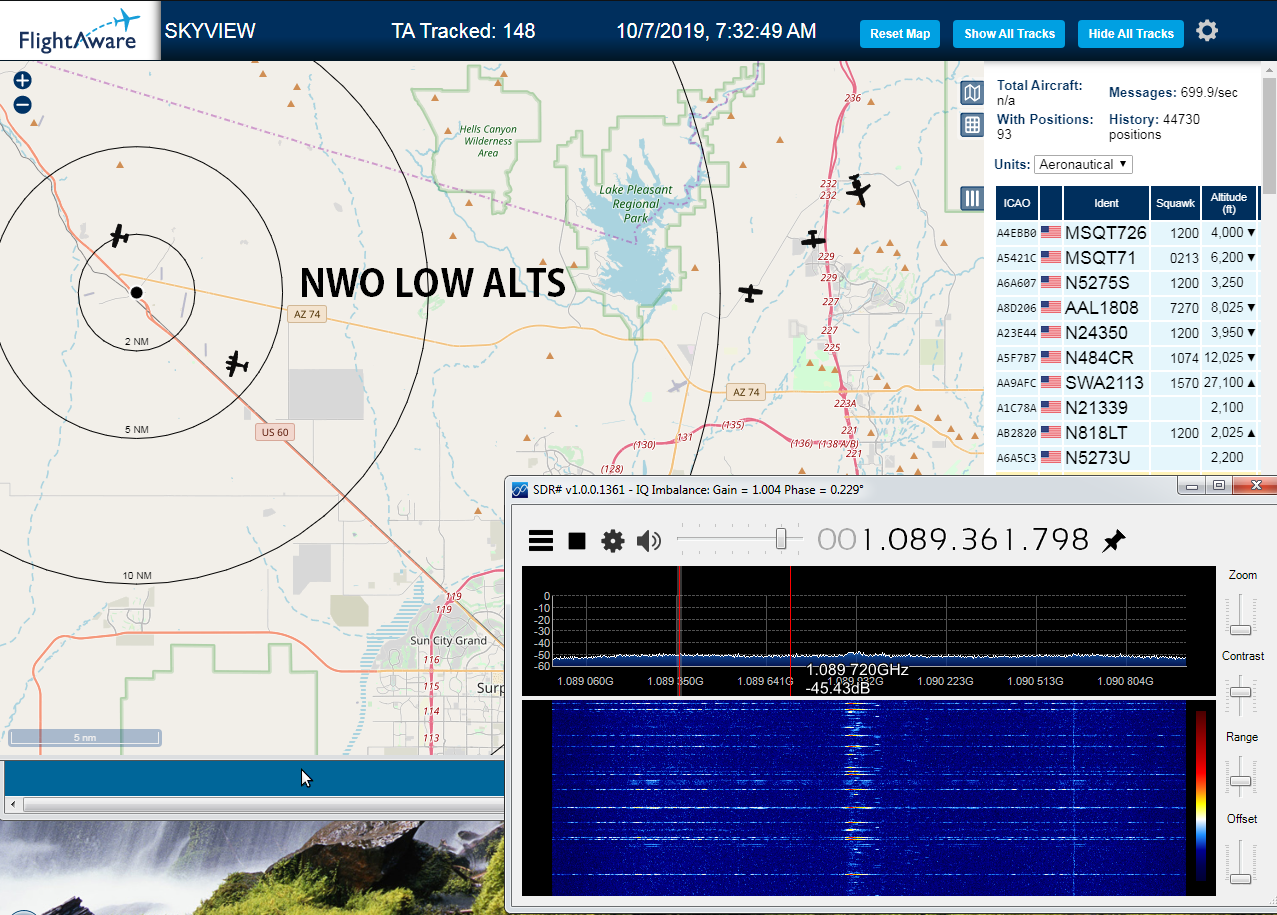This screenshot has width=1277, height=915.
Task: Select aircraft icon inside the 2 NM ring
Action: click(119, 236)
